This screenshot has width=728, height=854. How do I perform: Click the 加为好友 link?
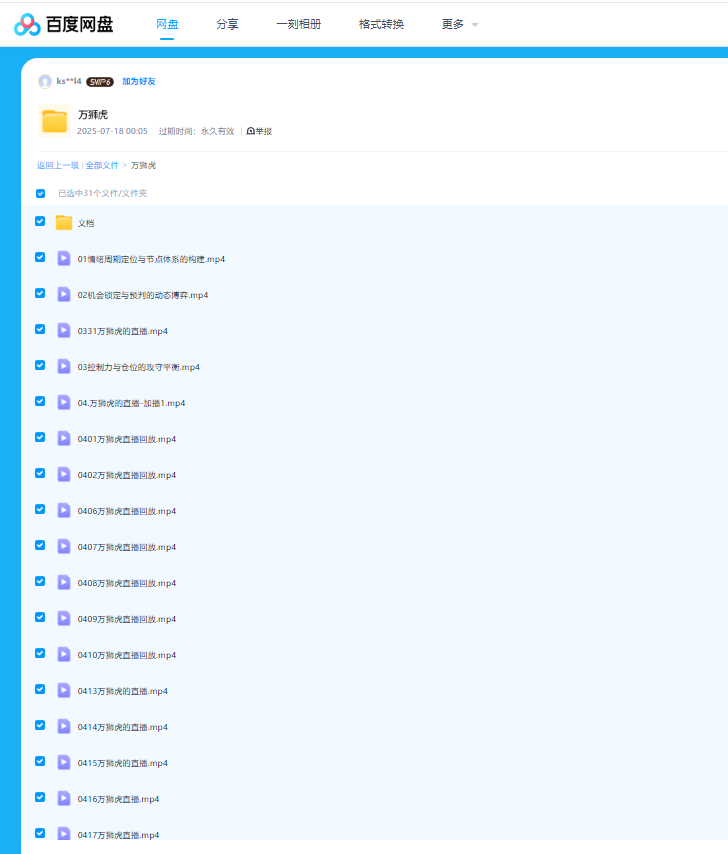(139, 81)
